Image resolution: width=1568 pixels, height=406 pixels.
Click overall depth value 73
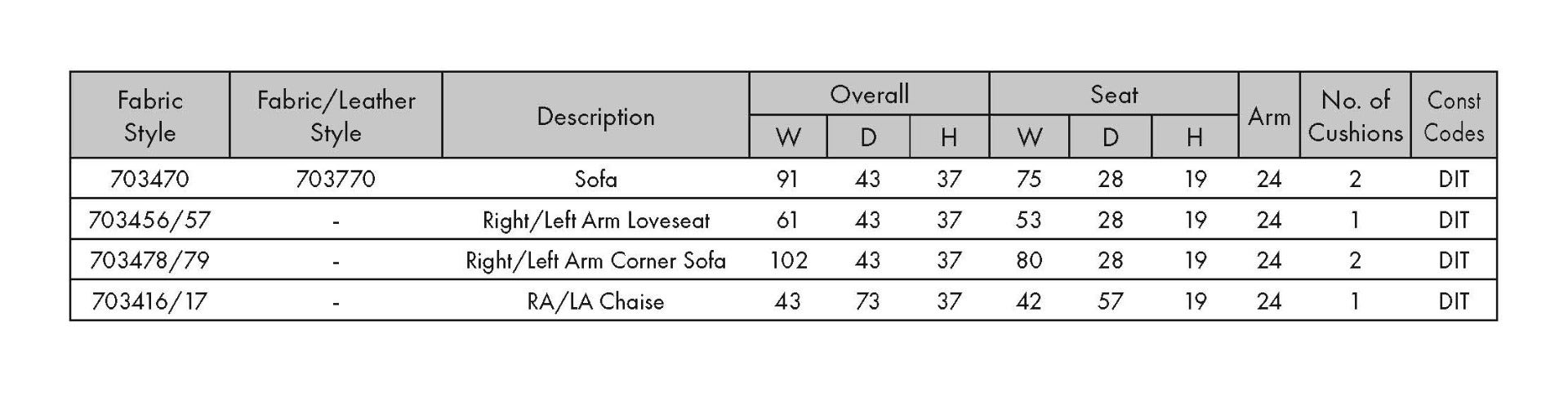pyautogui.click(x=867, y=301)
